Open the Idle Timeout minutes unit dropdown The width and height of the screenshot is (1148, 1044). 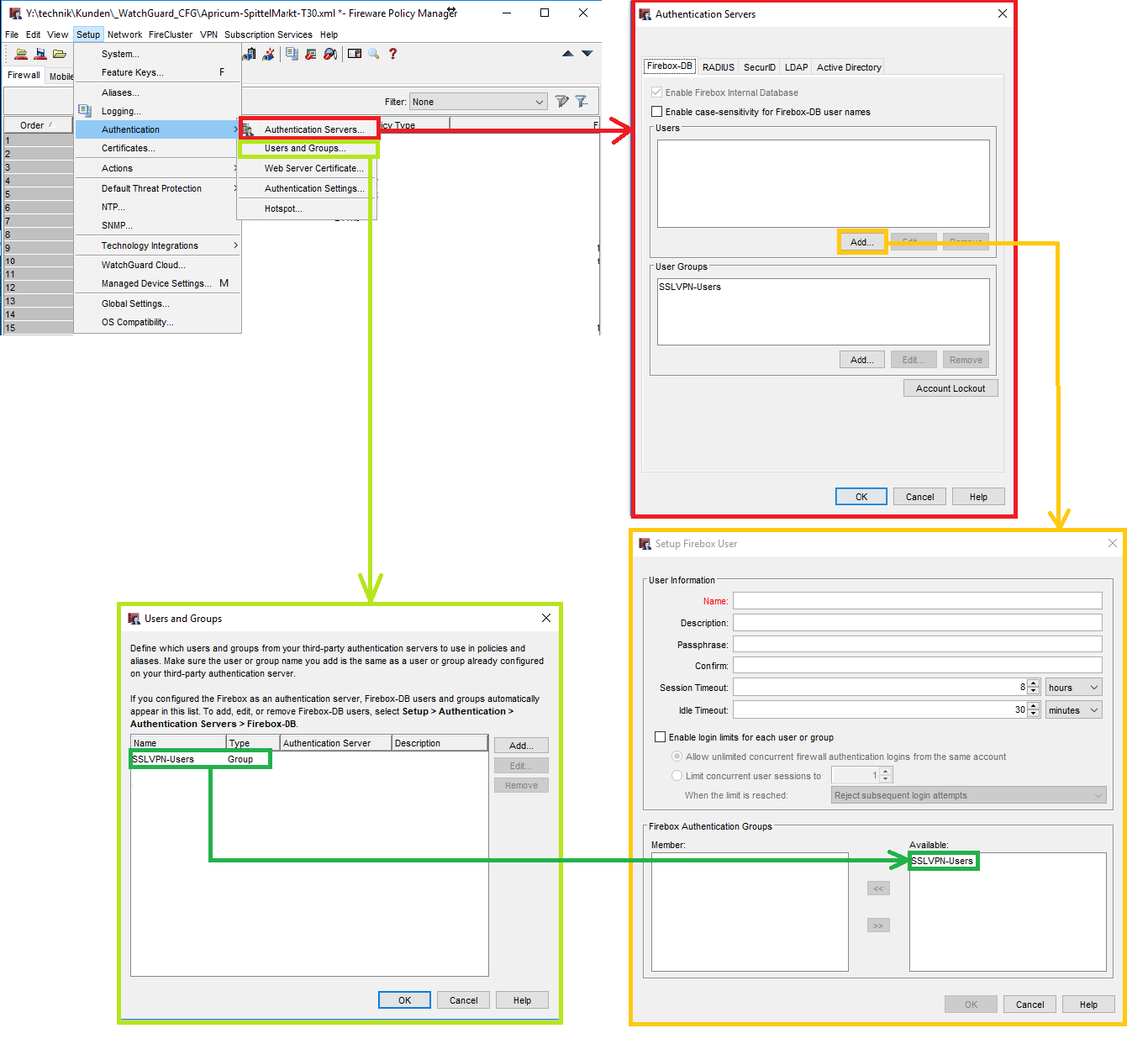[1073, 710]
